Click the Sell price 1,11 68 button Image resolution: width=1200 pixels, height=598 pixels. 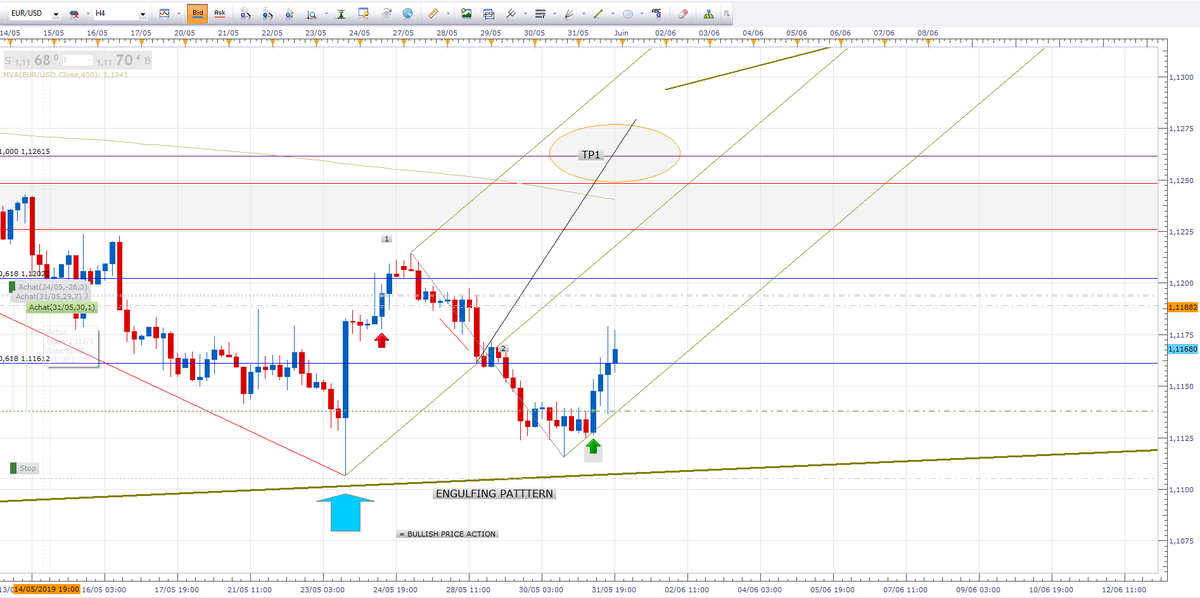[32, 60]
